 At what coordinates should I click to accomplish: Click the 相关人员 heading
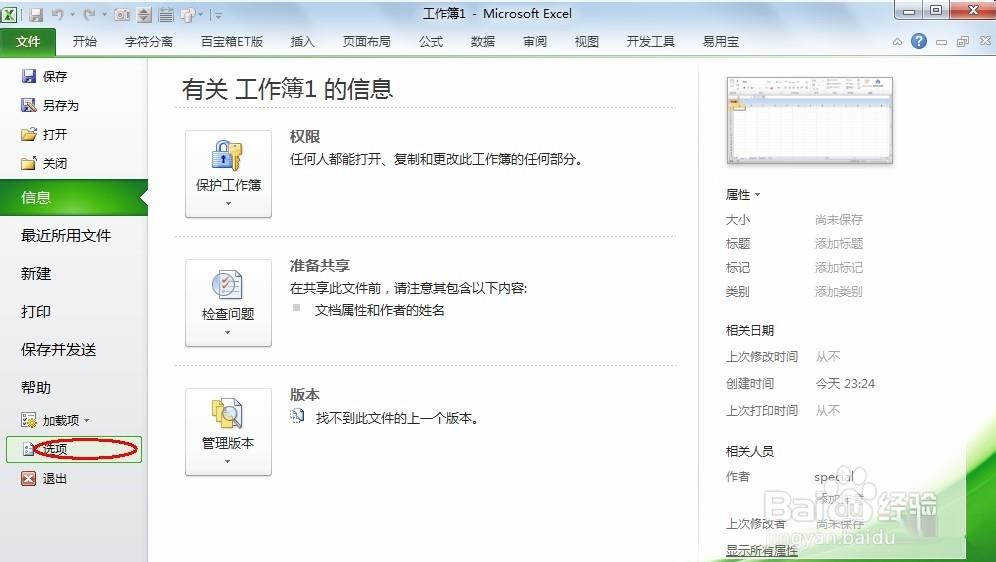point(750,452)
